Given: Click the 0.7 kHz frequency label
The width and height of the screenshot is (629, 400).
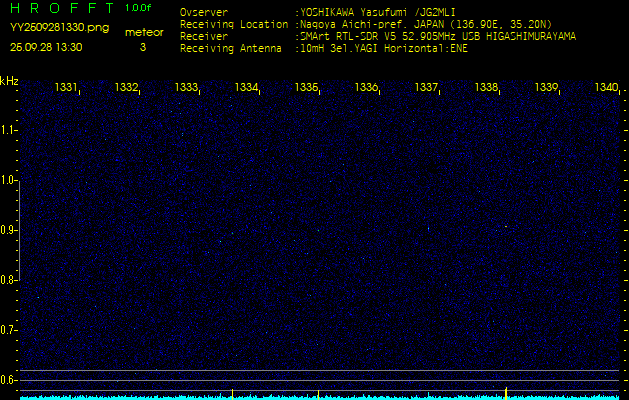Looking at the screenshot, I should coord(9,329).
